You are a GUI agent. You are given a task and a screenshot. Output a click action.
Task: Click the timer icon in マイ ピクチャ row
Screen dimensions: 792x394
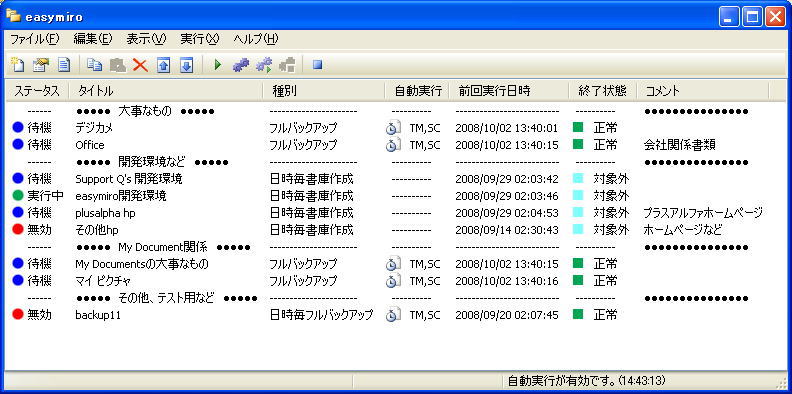click(x=393, y=280)
